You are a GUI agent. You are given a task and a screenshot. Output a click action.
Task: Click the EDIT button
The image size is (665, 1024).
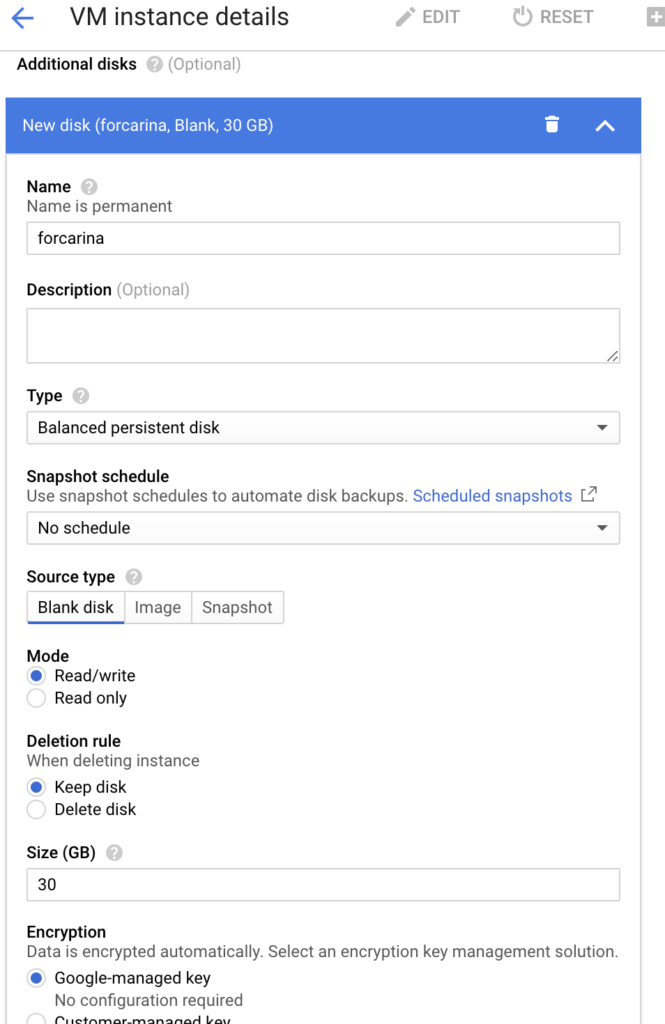pos(428,17)
